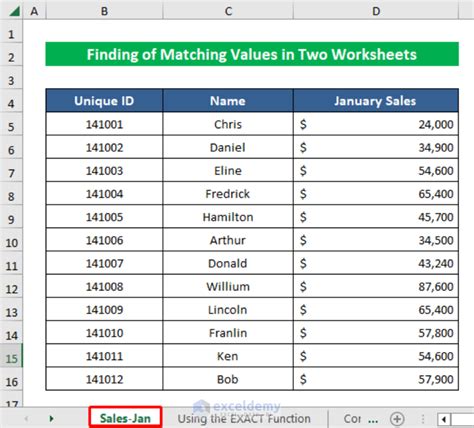Image resolution: width=474 pixels, height=428 pixels.
Task: Click the Unique ID header cell
Action: 104,101
